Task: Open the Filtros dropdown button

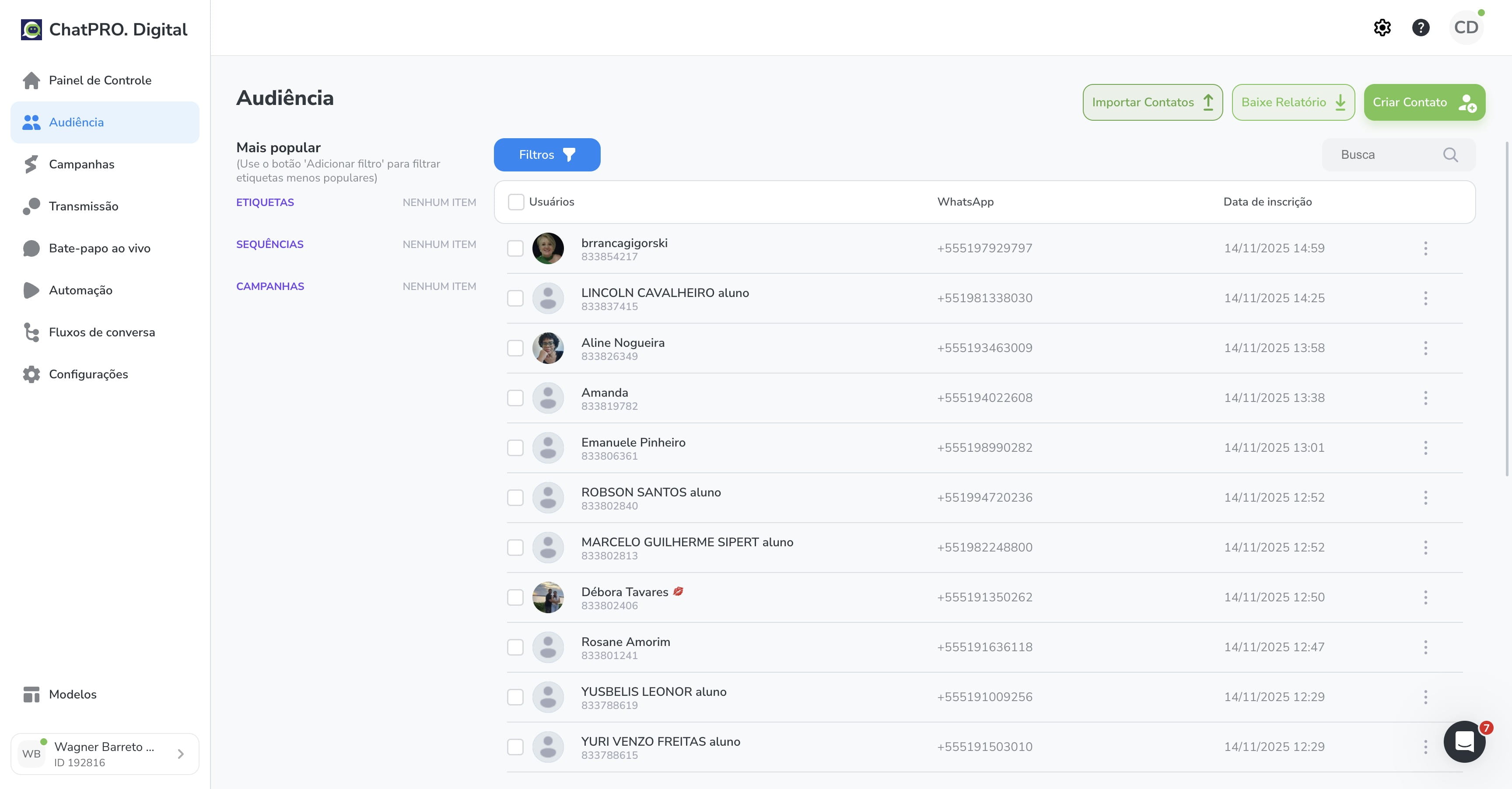Action: [x=547, y=155]
